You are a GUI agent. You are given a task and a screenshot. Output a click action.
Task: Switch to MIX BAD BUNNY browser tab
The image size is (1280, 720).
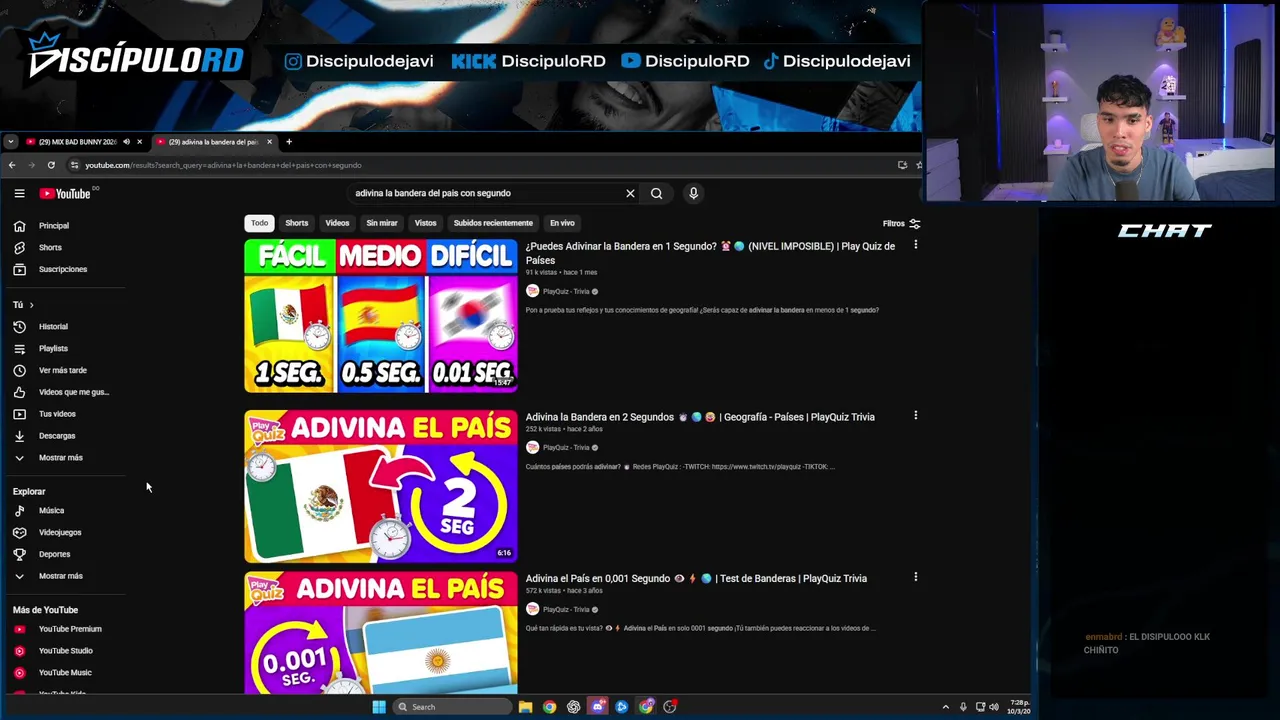[x=76, y=142]
